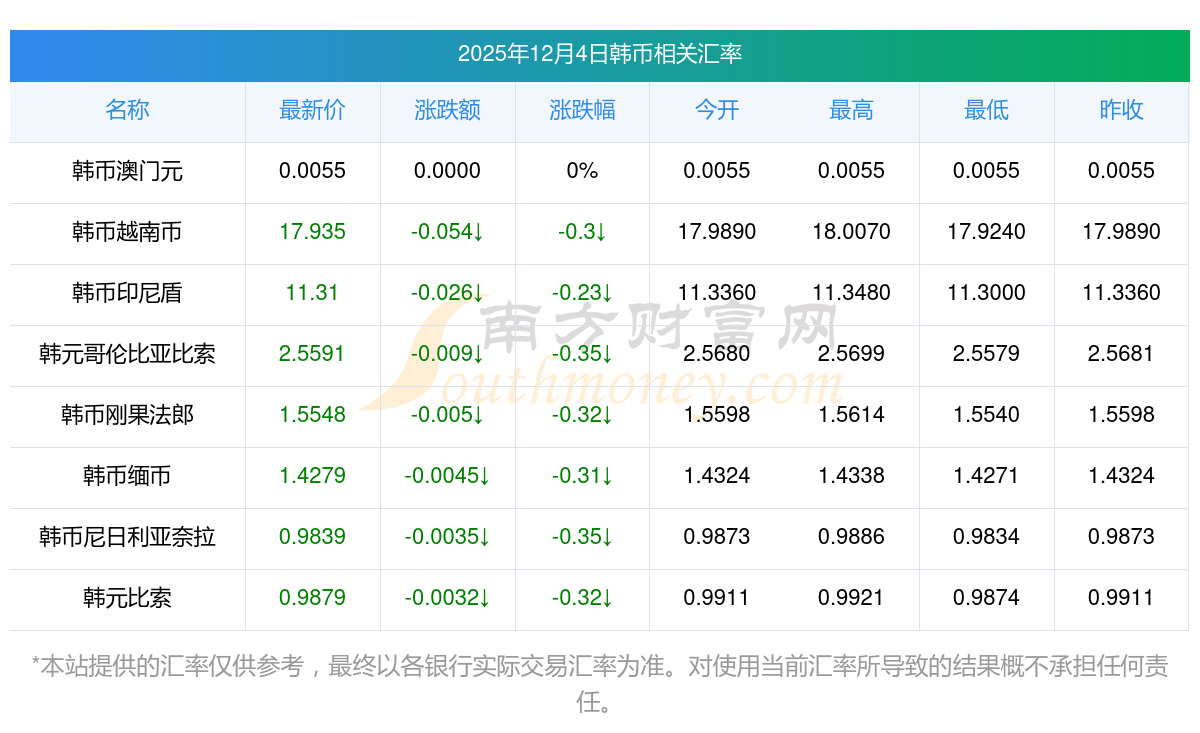The image size is (1200, 733).
Task: Click the 涨跌额 column header
Action: point(447,110)
